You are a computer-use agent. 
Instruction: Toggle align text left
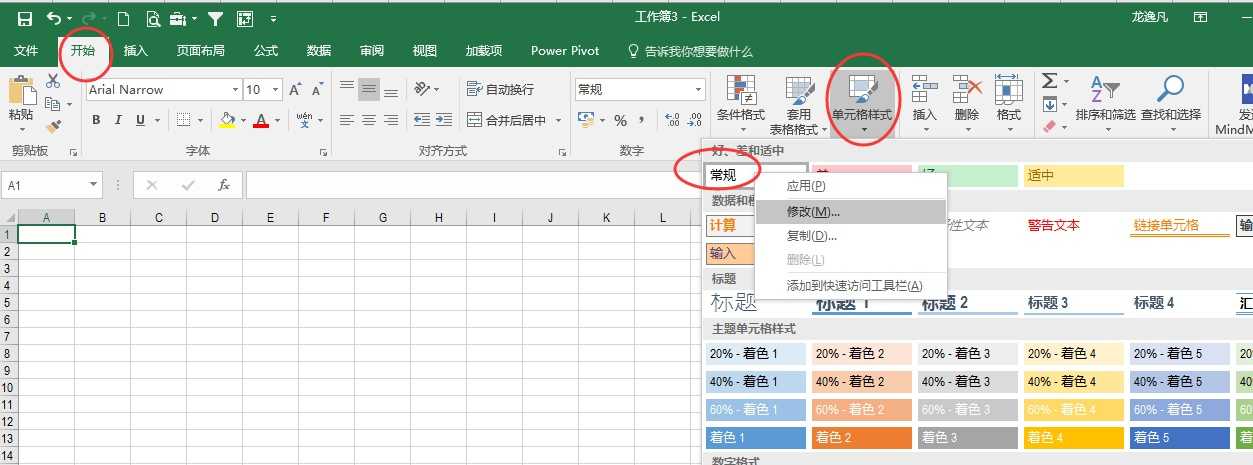click(347, 120)
